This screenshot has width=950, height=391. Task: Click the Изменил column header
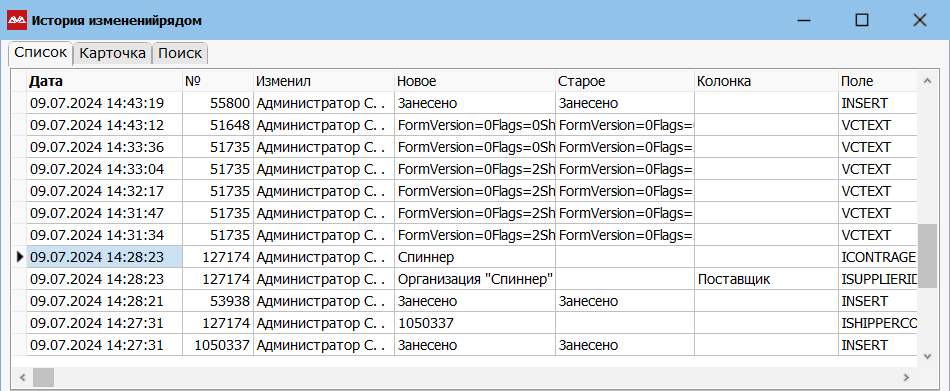coord(324,81)
